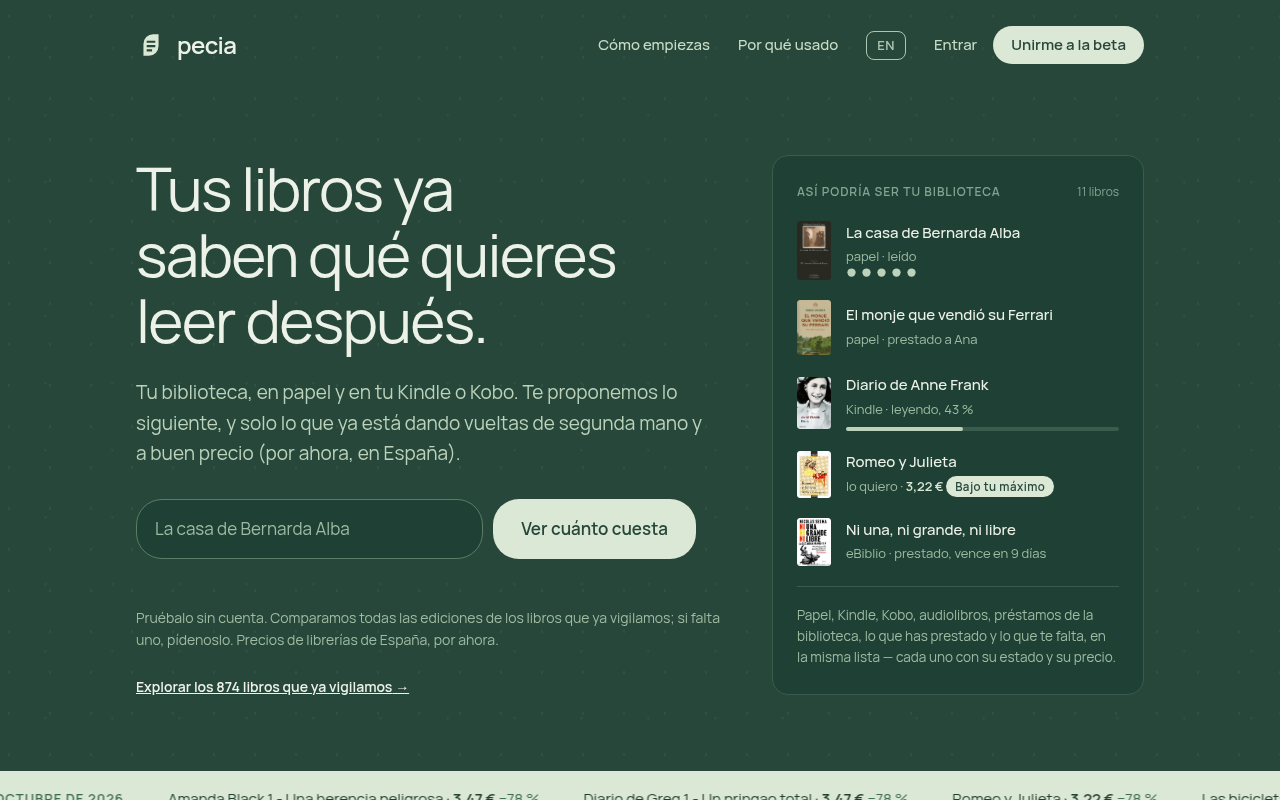The width and height of the screenshot is (1280, 800).
Task: Click the El monje que vendió su Ferrari title
Action: pos(949,315)
